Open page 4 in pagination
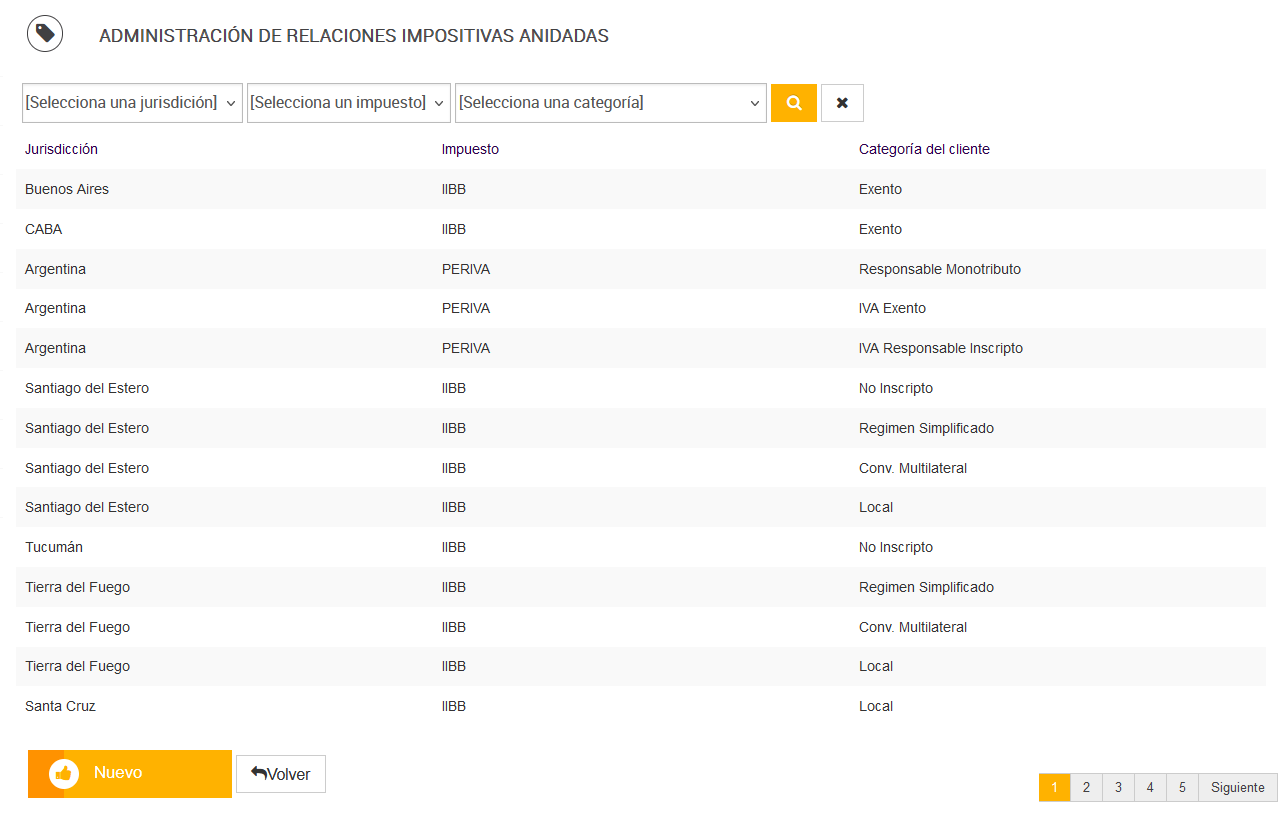The width and height of the screenshot is (1283, 823). [1150, 788]
